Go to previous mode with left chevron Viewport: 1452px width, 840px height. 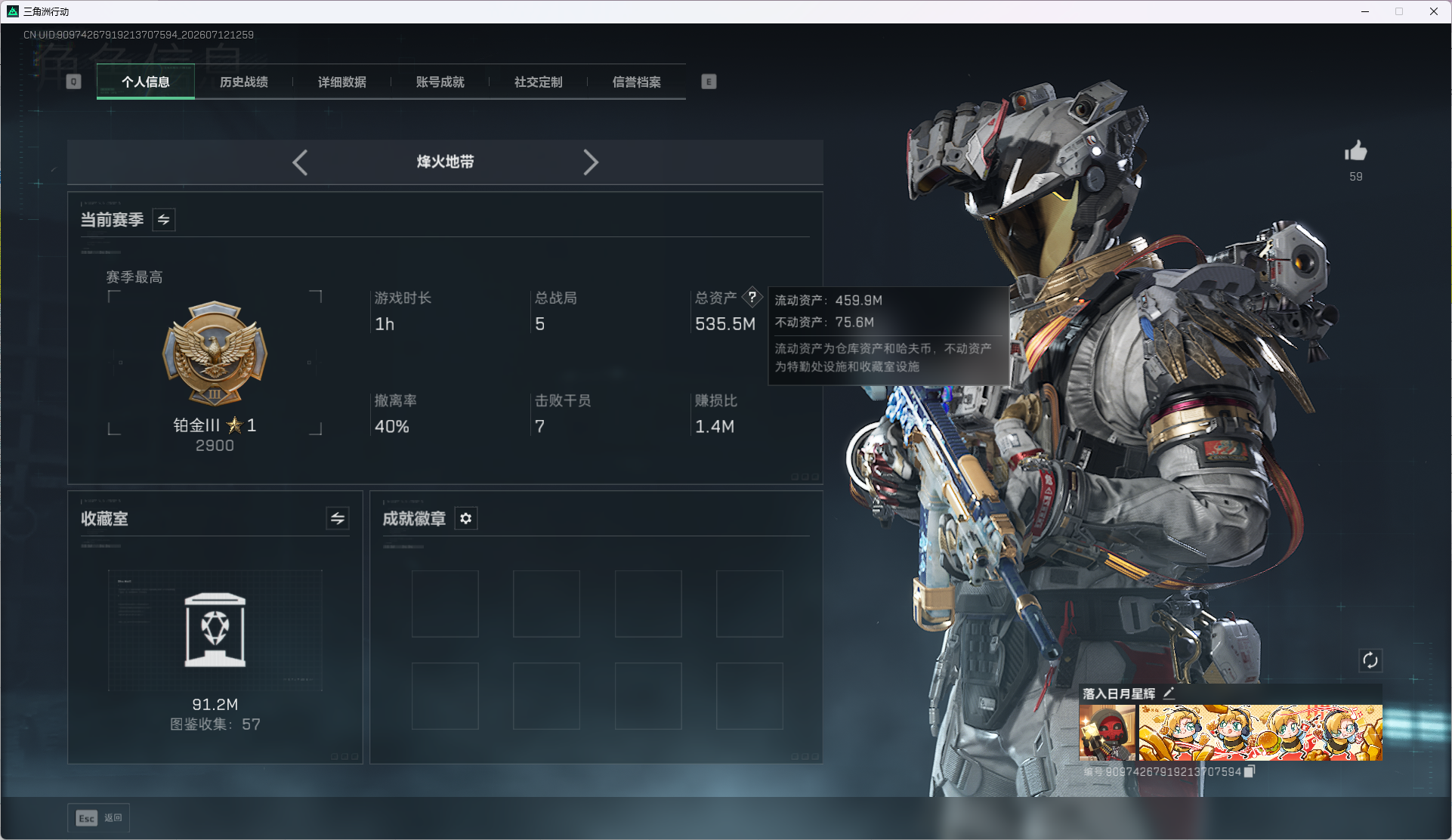(x=300, y=162)
